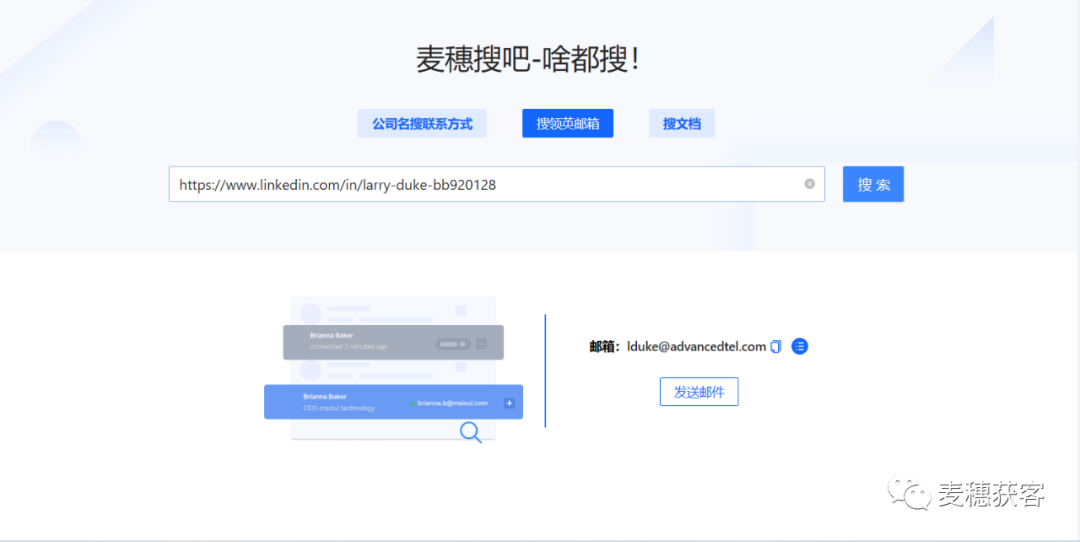Select the 搜领英邮箱 tab
Image resolution: width=1080 pixels, height=542 pixels.
click(568, 124)
